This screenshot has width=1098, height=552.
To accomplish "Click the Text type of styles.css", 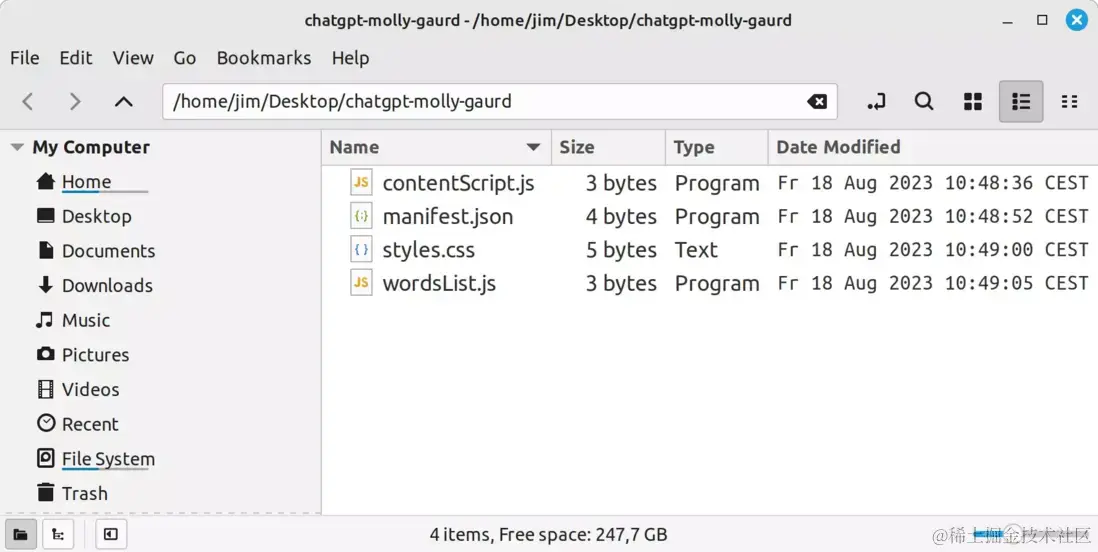I will (x=696, y=249).
